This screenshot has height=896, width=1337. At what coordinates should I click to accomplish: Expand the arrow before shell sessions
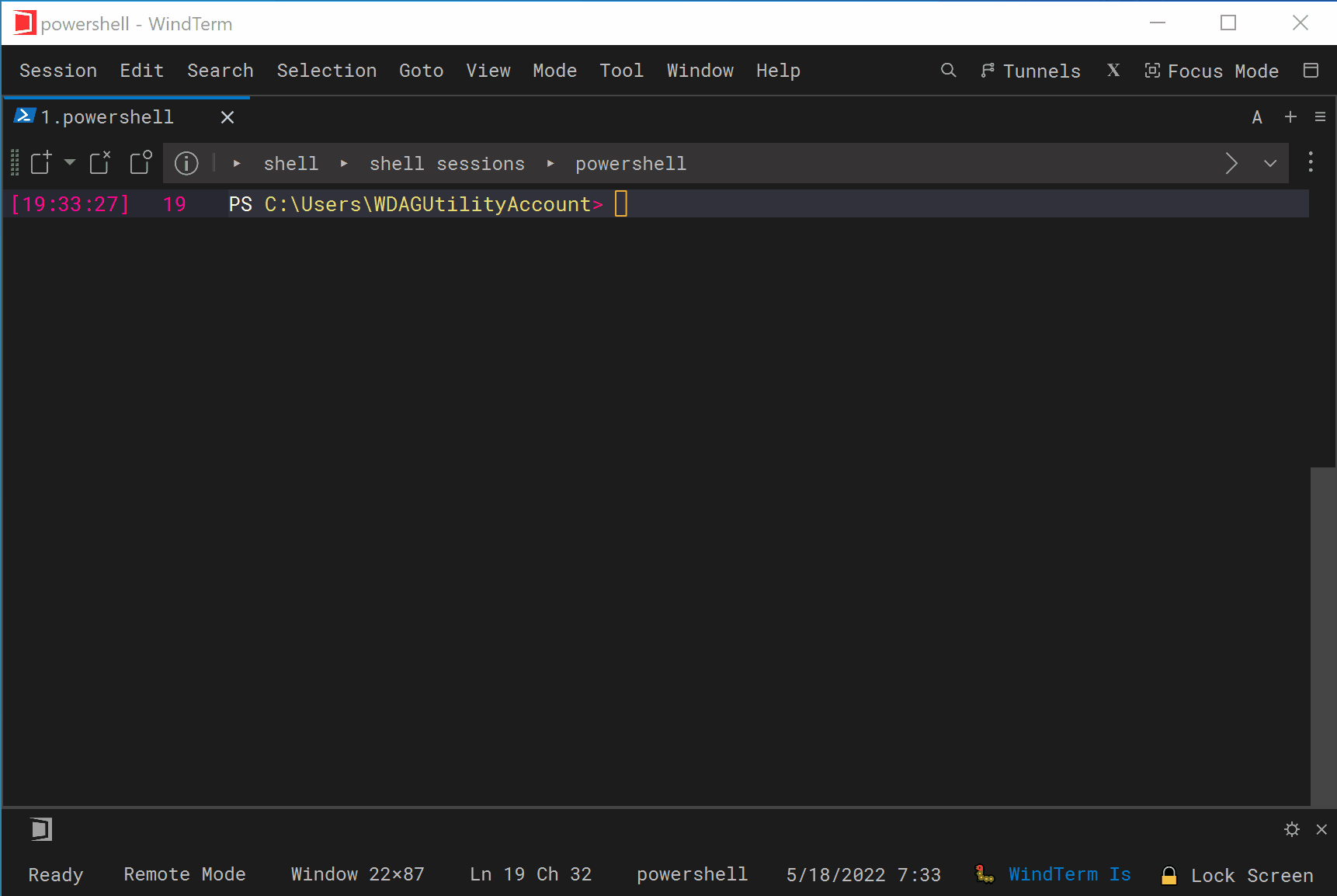(x=344, y=164)
